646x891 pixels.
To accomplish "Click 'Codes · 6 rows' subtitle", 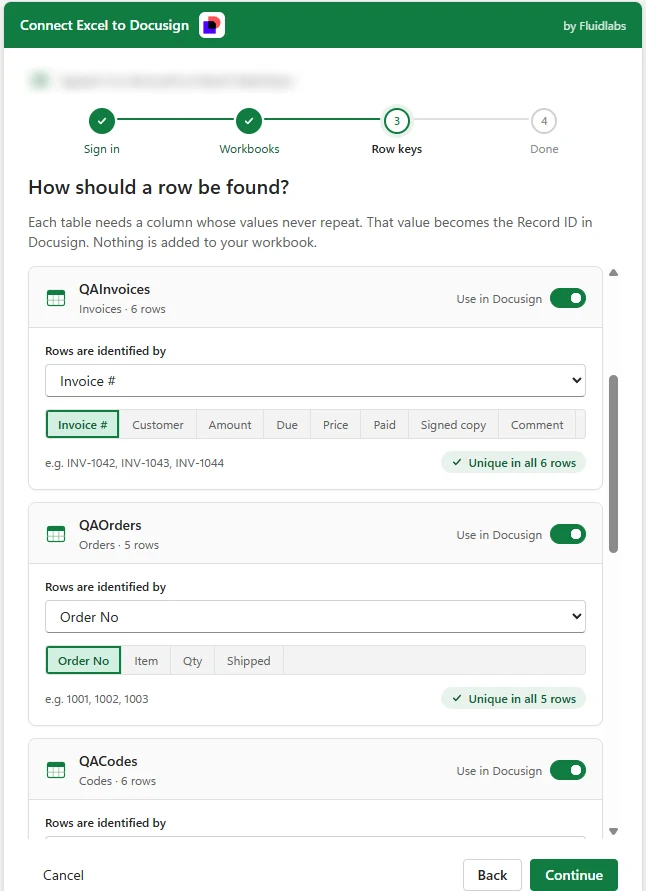I will [117, 781].
